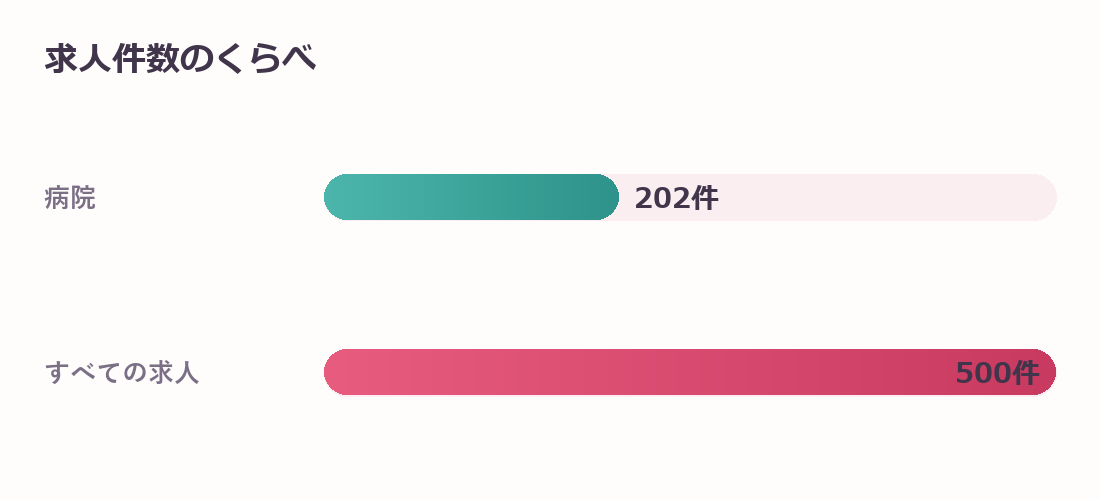Select the 病院 row label

click(70, 198)
